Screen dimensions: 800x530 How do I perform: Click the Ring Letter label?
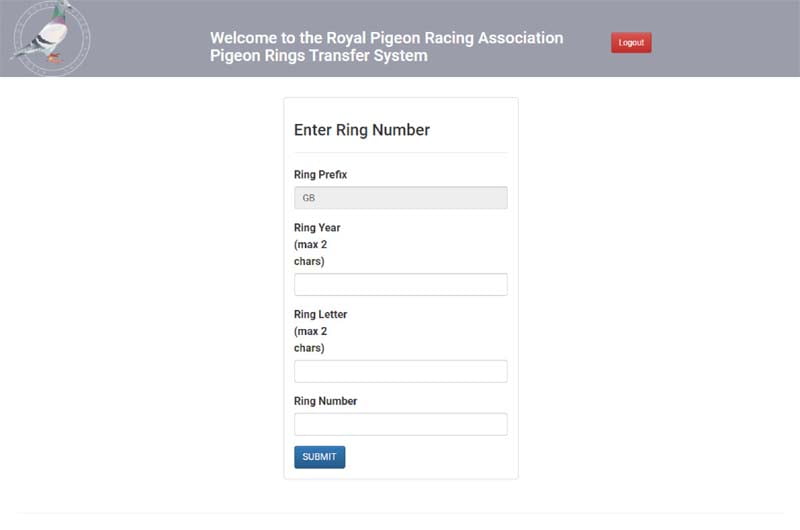click(x=320, y=314)
